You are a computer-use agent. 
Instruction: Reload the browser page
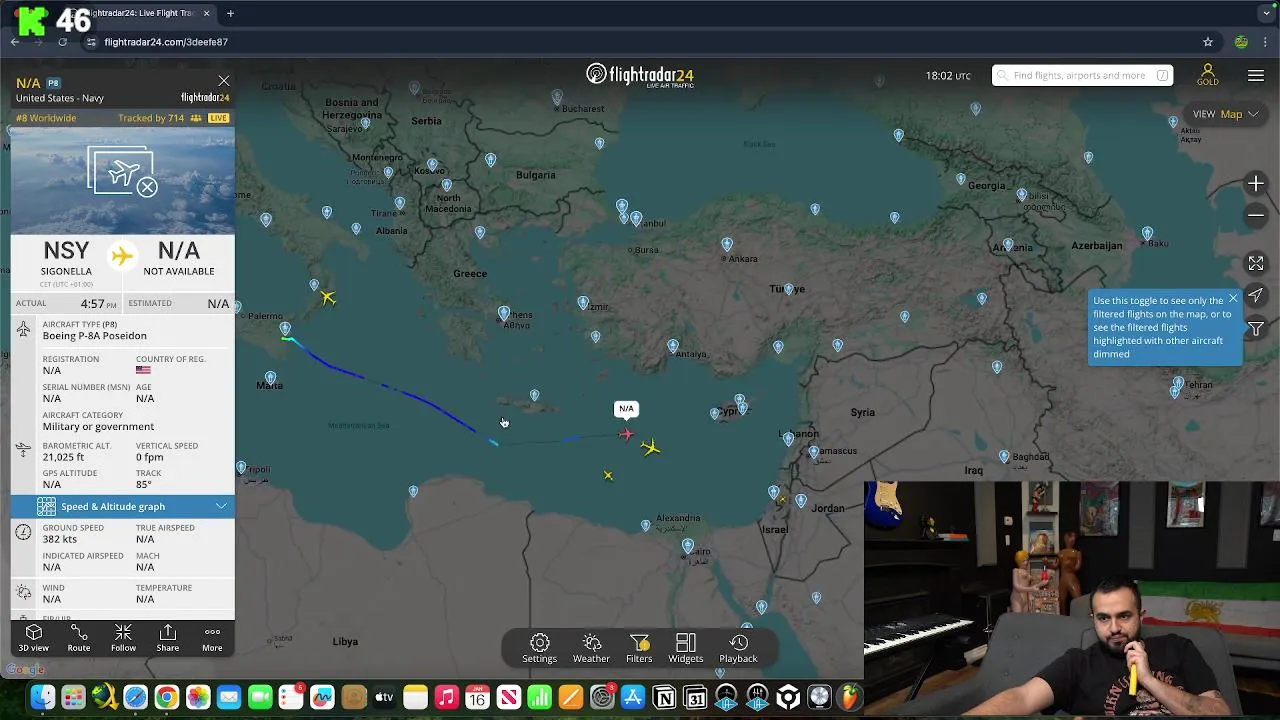pos(62,42)
